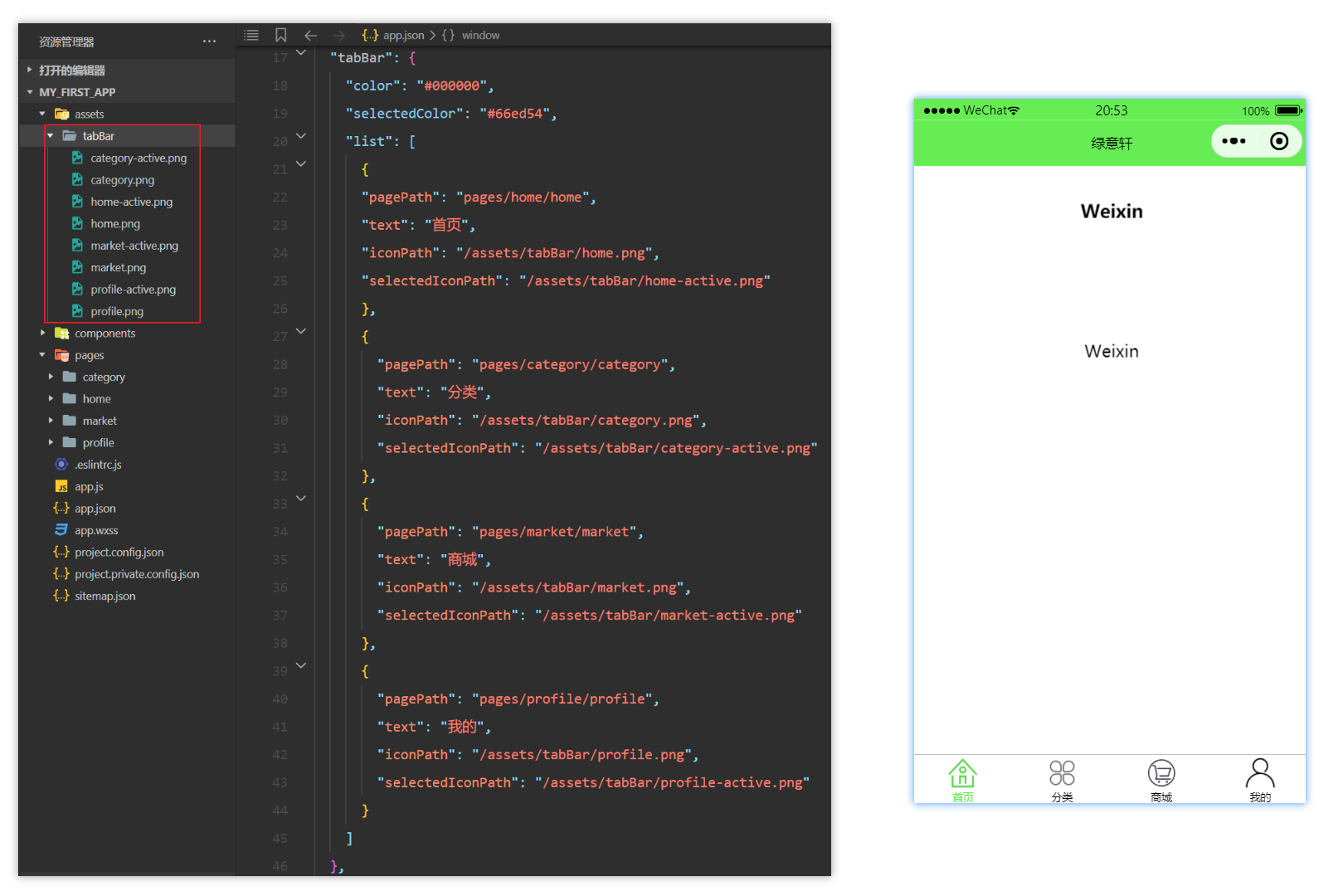1333x896 pixels.
Task: Fold the market item object at line 33
Action: click(x=301, y=498)
